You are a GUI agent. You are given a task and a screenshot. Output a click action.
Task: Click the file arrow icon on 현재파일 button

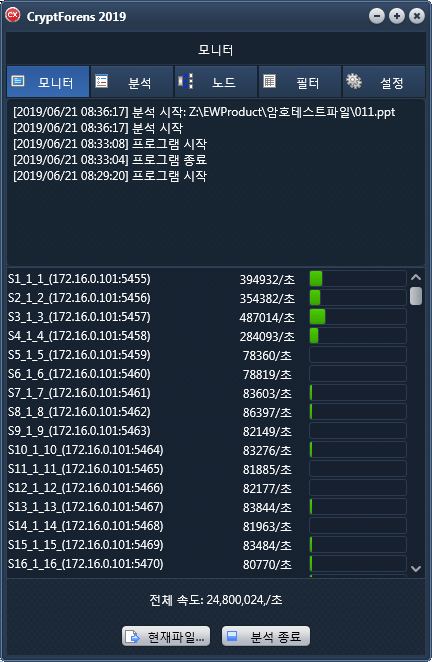click(133, 636)
